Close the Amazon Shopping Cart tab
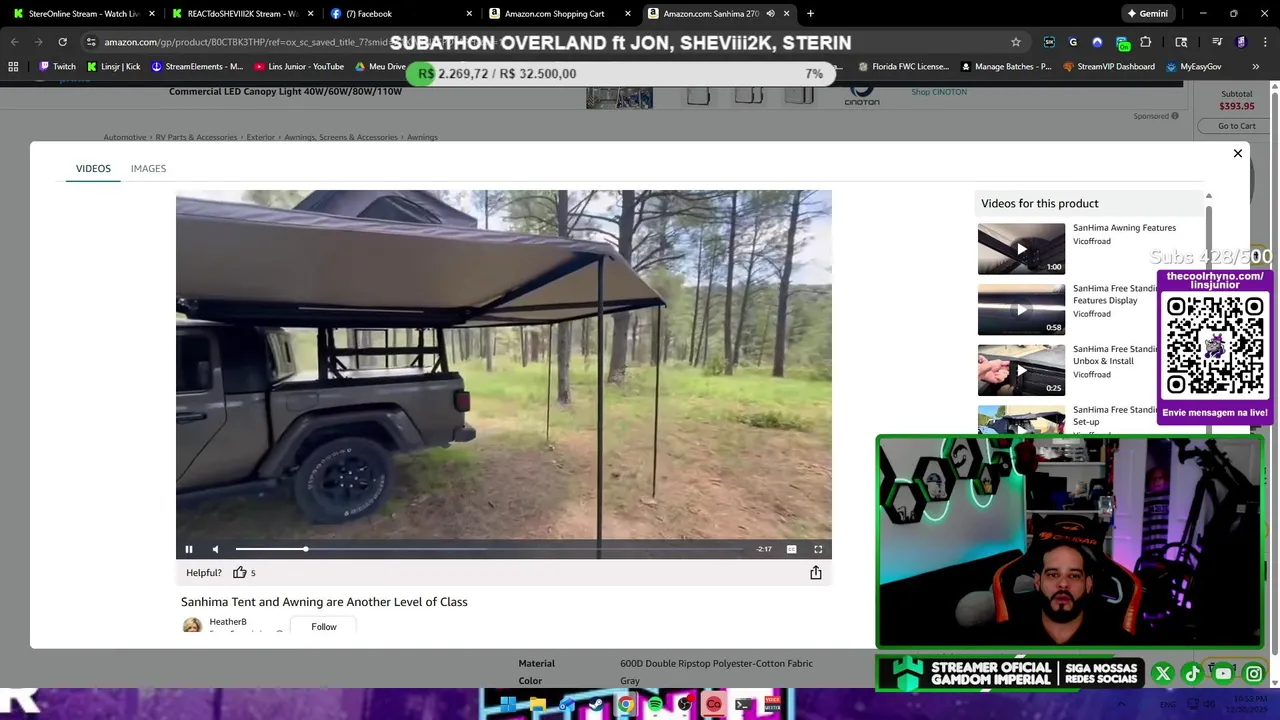Viewport: 1280px width, 720px height. tap(627, 14)
